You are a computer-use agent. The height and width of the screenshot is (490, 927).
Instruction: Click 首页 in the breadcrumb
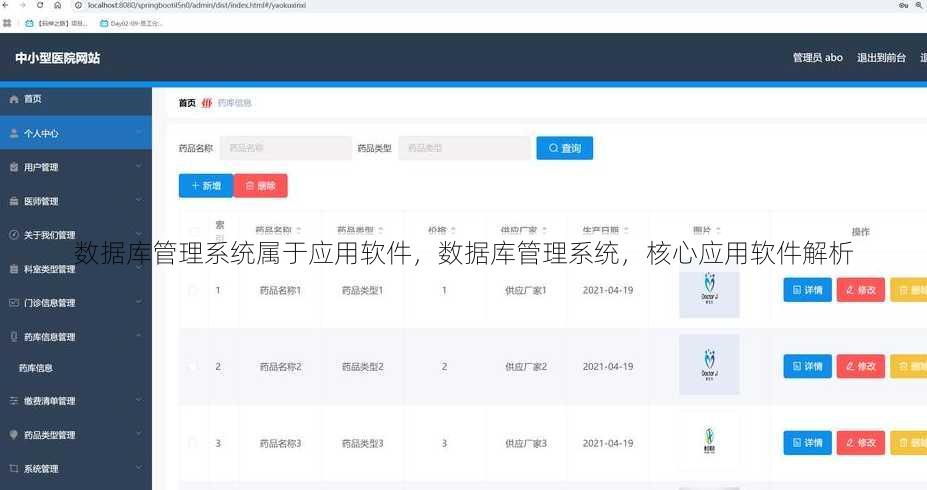[187, 103]
